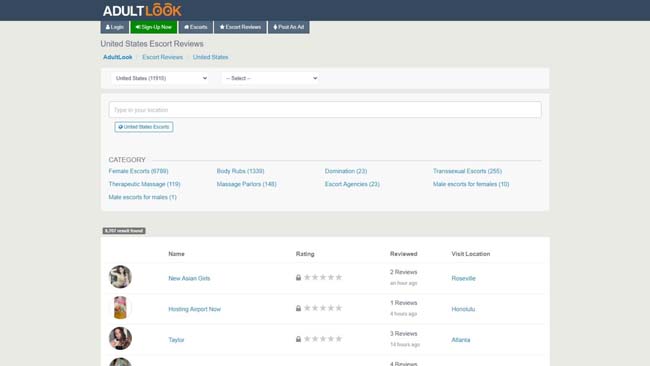Open Body Rubs category
The height and width of the screenshot is (366, 650).
pos(240,171)
